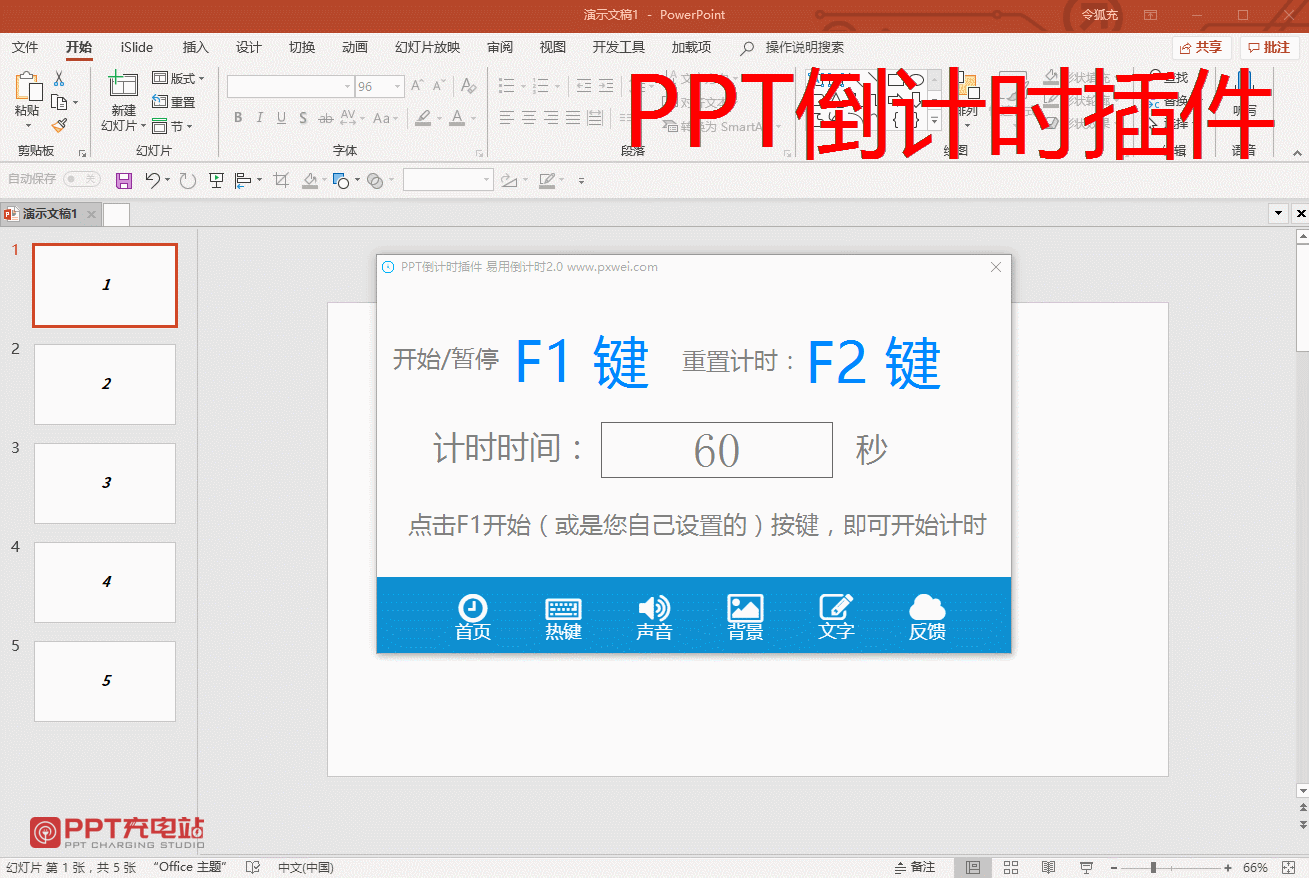Screen dimensions: 1309x878
Task: Open 批注 comments via its button
Action: click(1269, 47)
